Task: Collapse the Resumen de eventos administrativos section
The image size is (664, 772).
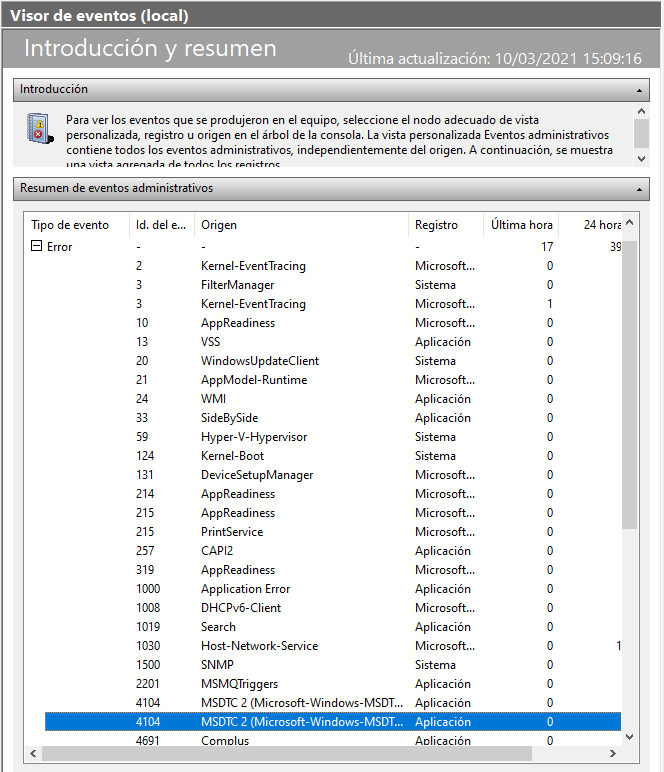Action: pyautogui.click(x=639, y=190)
